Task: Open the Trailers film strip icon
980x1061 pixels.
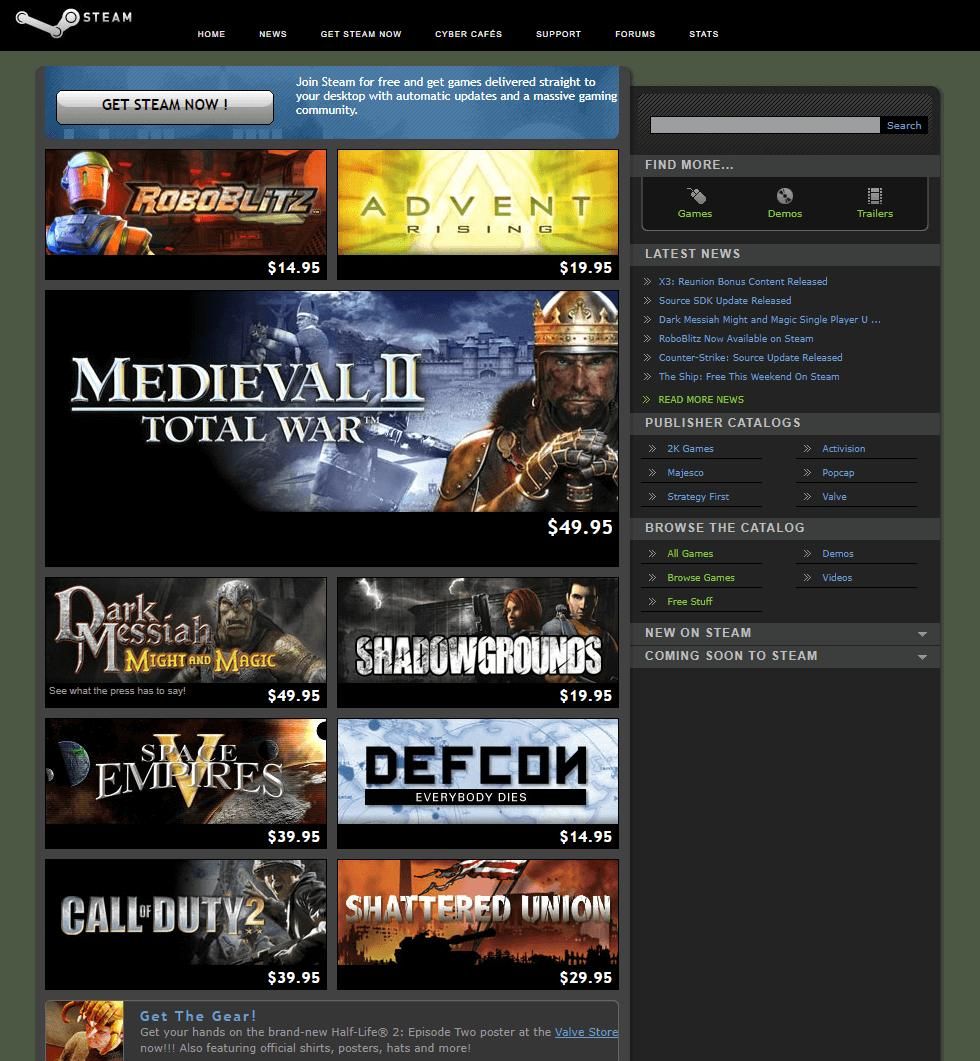Action: point(874,196)
